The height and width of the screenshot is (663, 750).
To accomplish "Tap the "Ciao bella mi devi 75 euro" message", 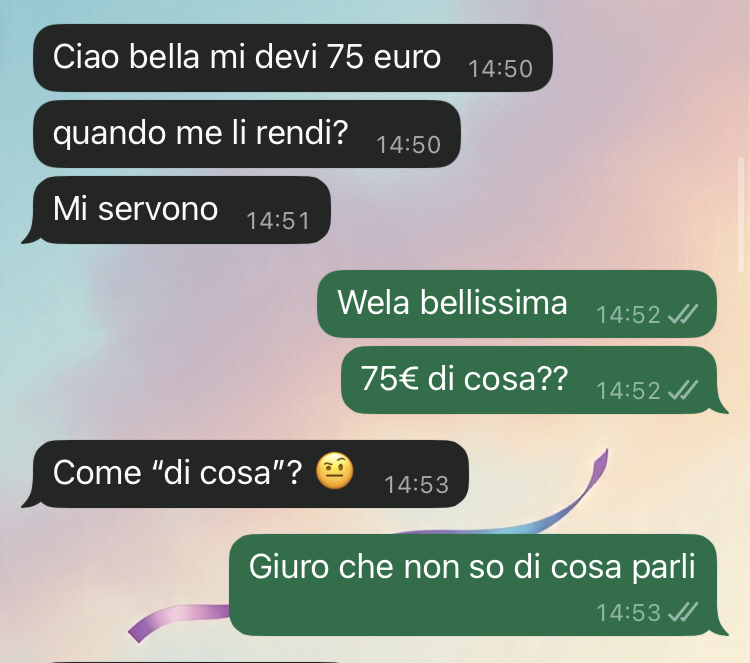I will point(293,58).
